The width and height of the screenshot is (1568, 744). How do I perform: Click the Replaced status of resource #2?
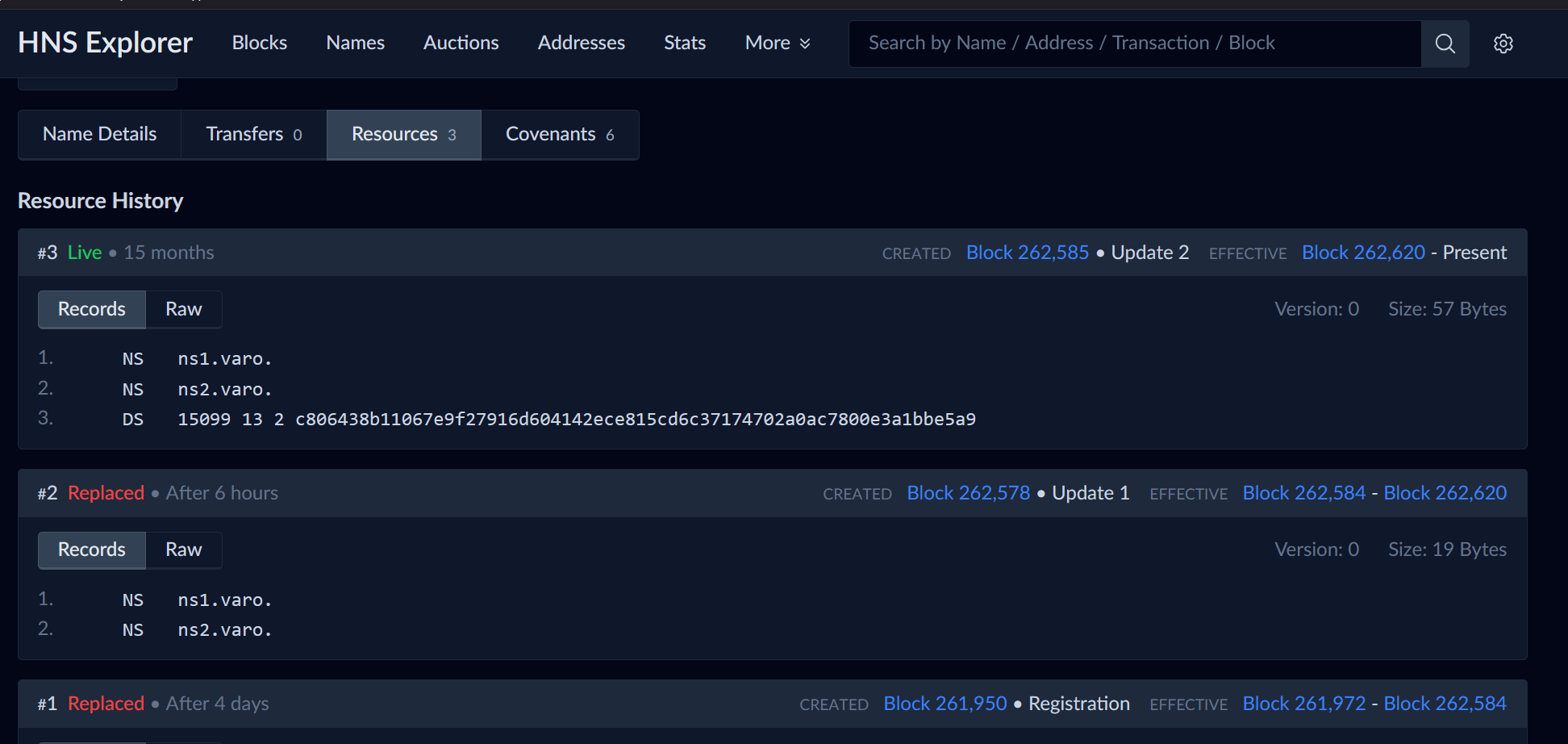[106, 493]
